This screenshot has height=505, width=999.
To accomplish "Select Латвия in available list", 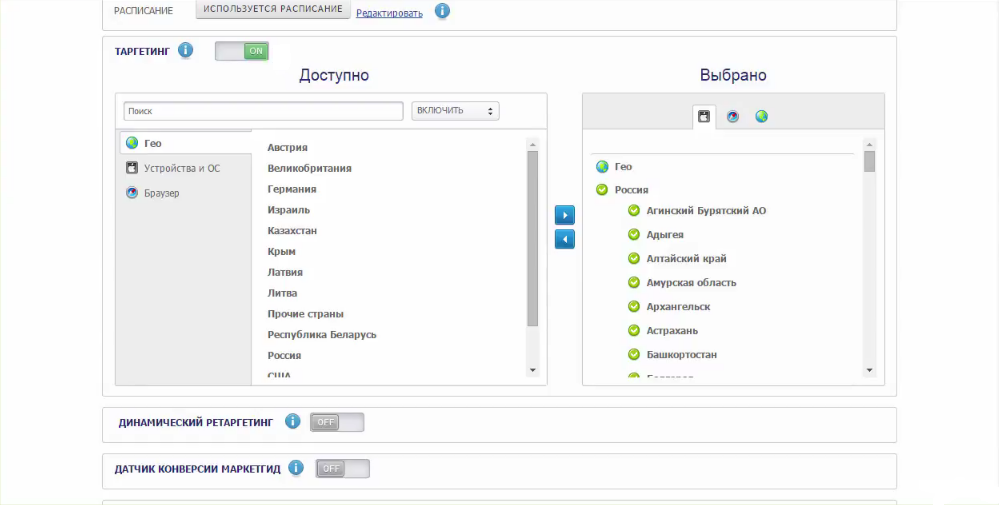I will (x=285, y=272).
